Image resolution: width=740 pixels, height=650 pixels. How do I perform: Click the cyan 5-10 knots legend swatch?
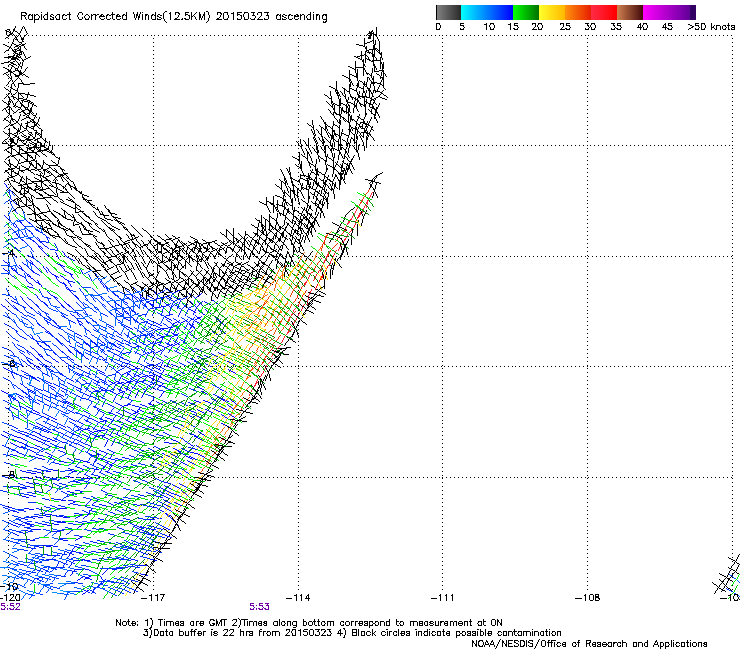474,12
